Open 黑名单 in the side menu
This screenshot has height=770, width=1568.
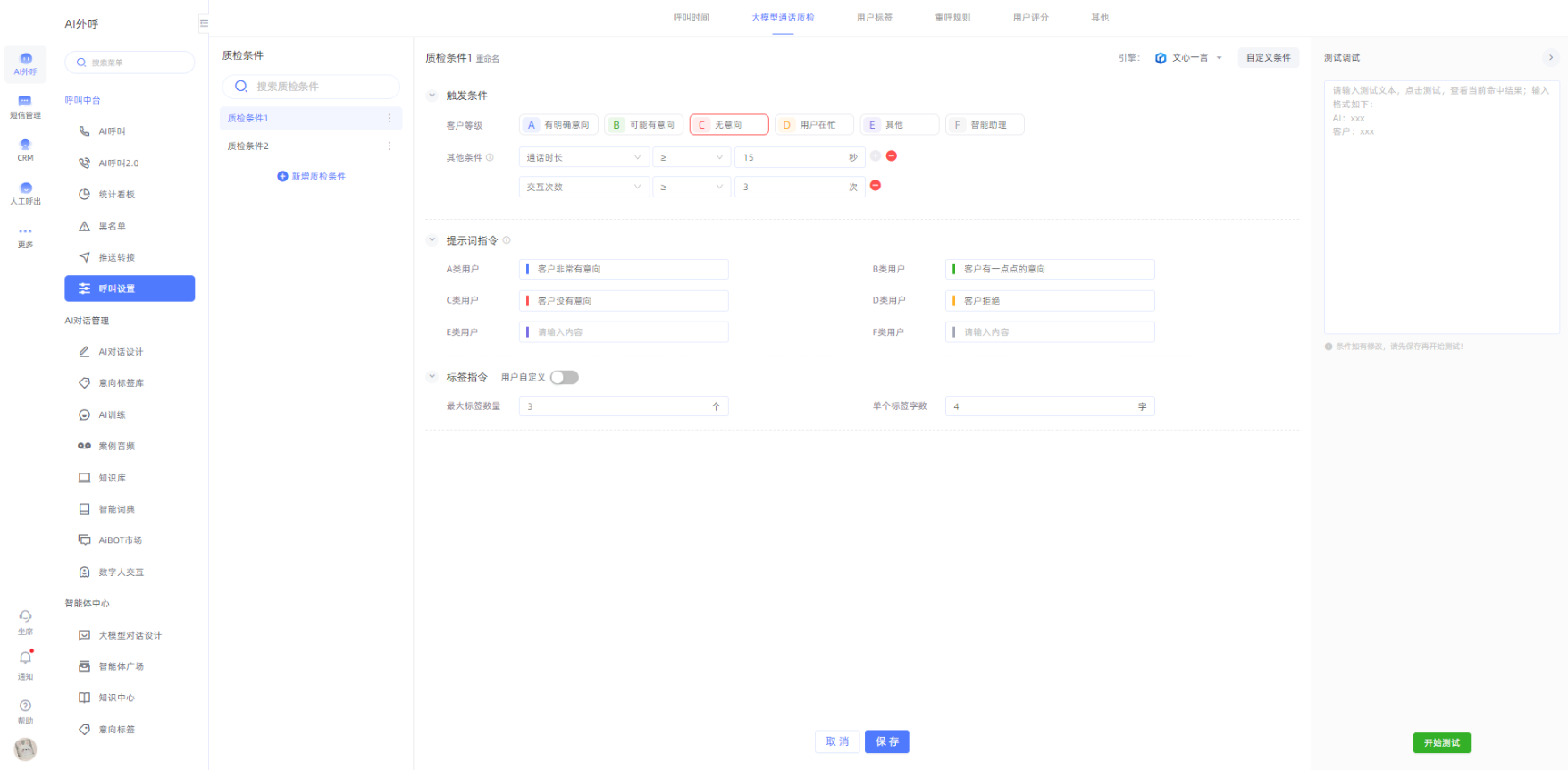112,226
